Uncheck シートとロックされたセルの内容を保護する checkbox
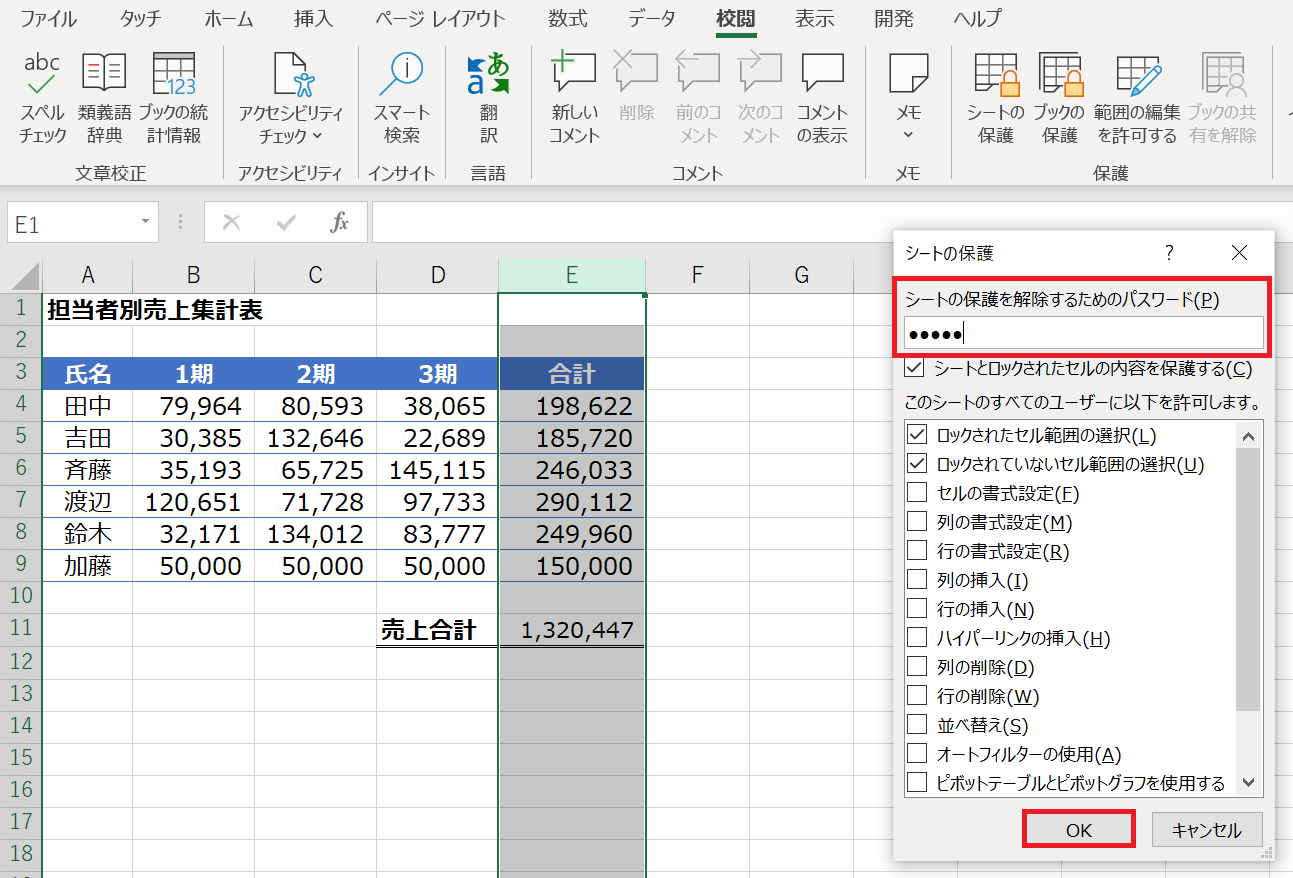 (x=914, y=369)
